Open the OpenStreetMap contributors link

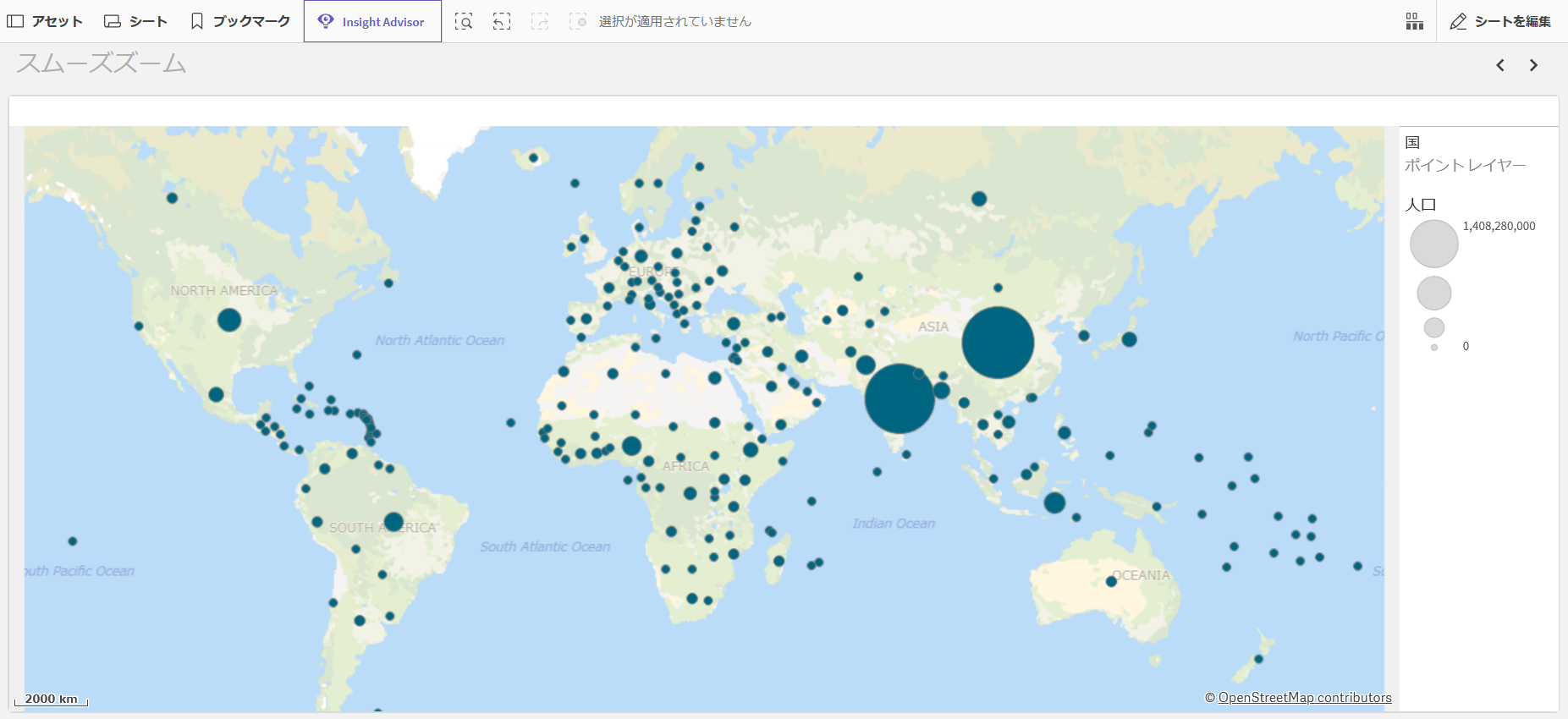pyautogui.click(x=1304, y=697)
